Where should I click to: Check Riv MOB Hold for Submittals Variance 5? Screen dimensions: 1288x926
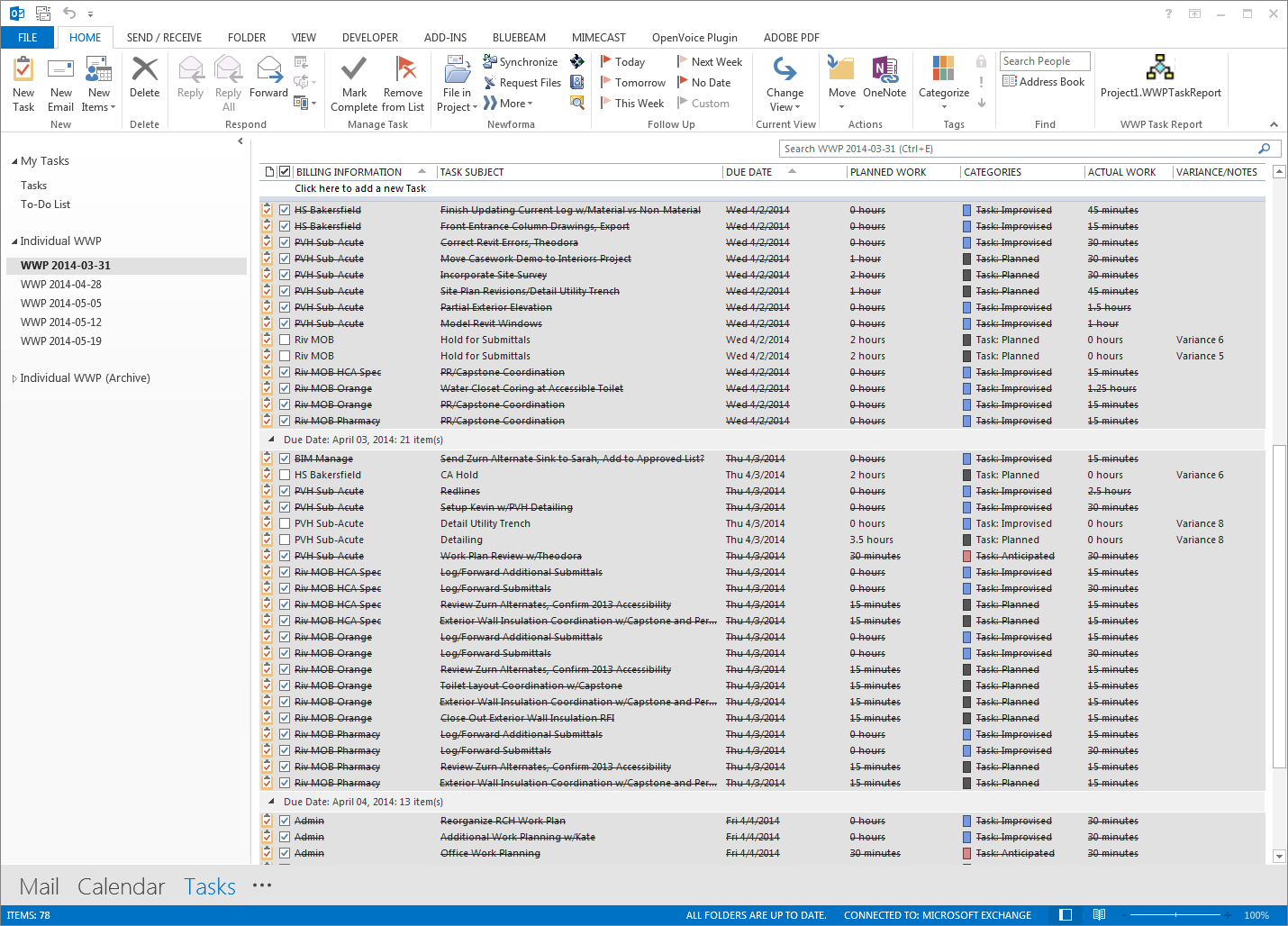coord(285,356)
